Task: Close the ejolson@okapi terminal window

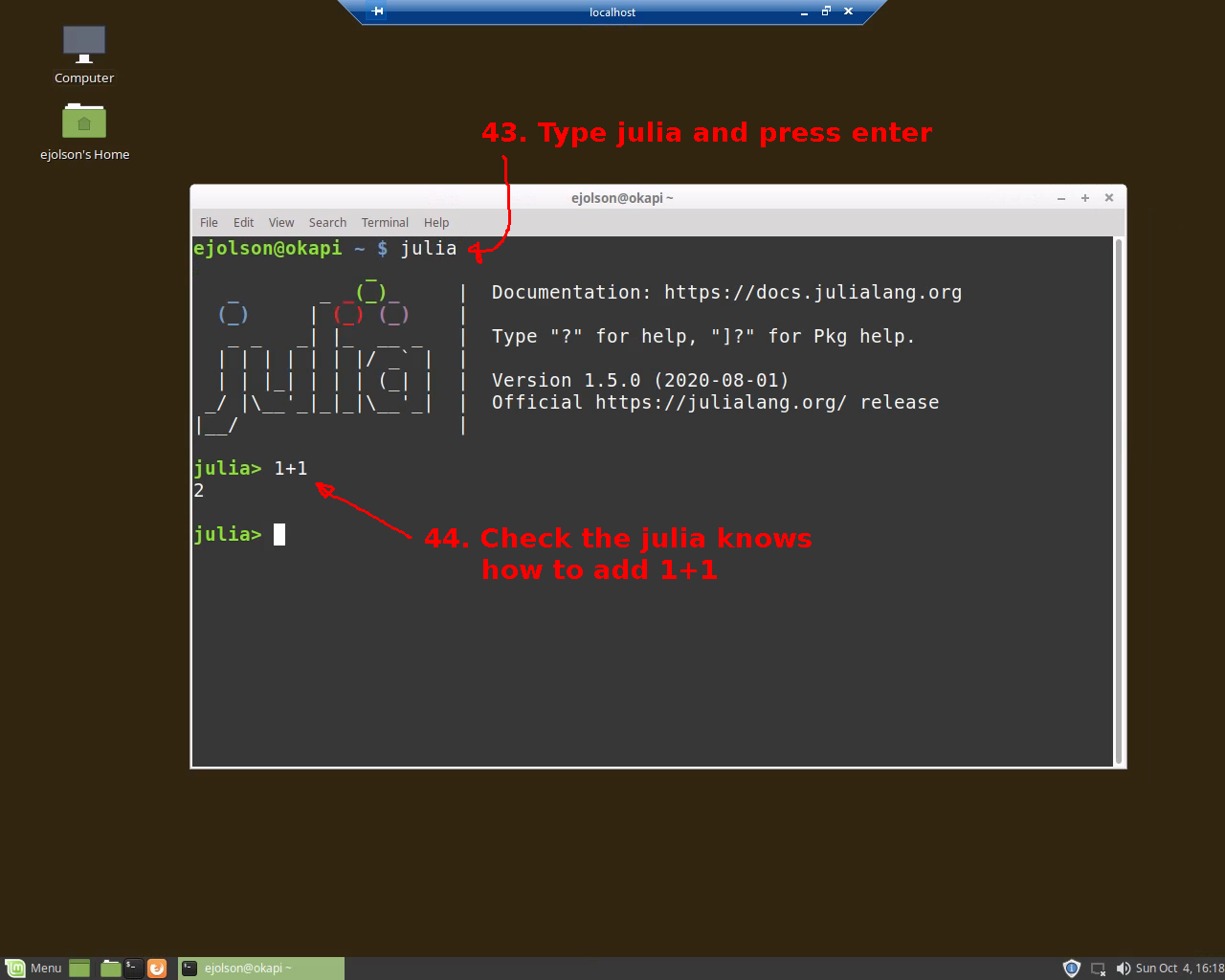Action: (x=1109, y=198)
